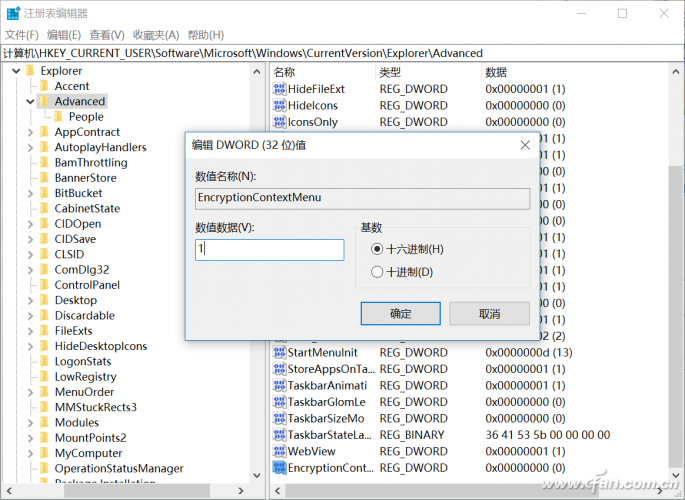Expand the AppContract tree node
Viewport: 685px width, 500px height.
pyautogui.click(x=30, y=132)
